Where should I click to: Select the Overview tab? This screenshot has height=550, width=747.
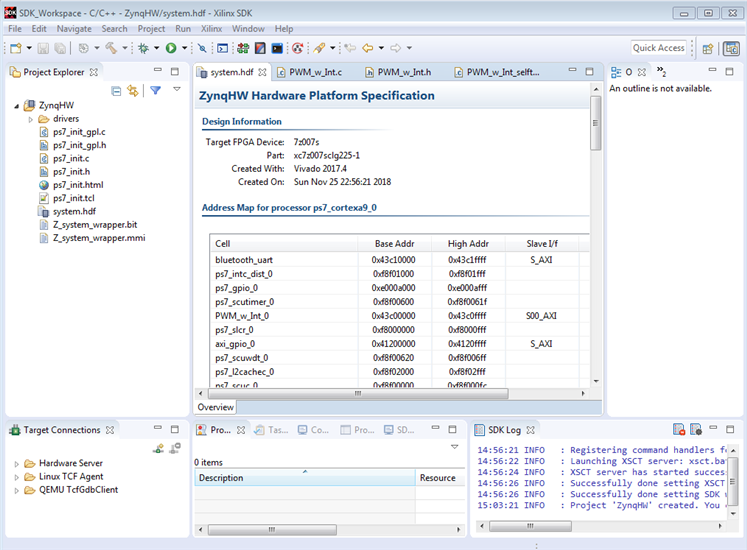point(216,407)
